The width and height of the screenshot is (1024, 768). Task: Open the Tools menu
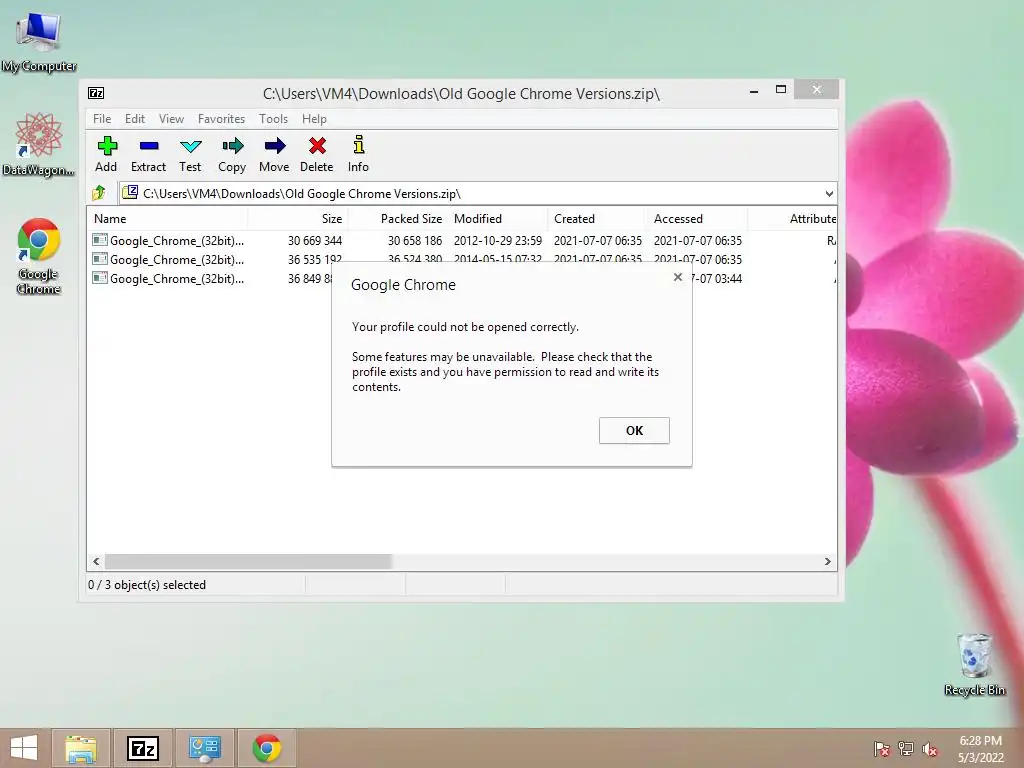pos(273,119)
